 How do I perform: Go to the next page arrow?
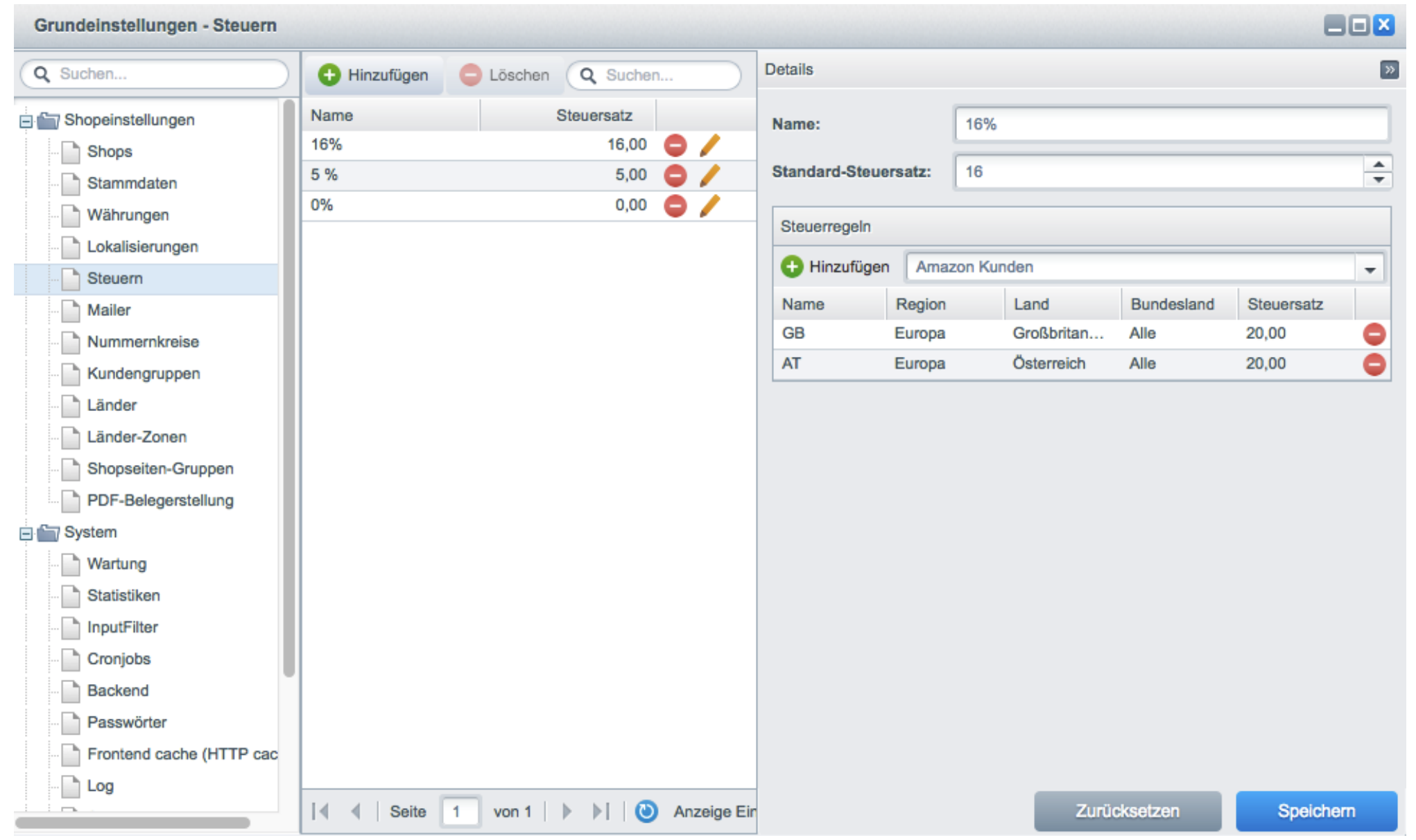pos(567,811)
